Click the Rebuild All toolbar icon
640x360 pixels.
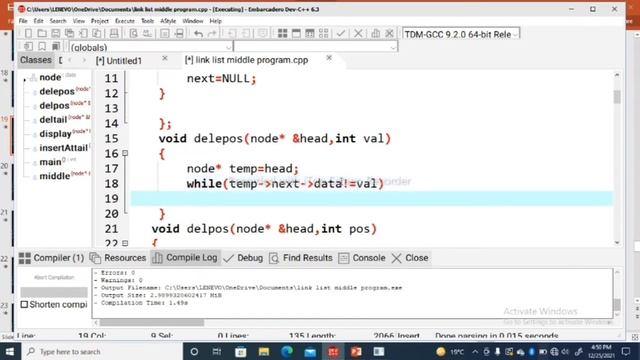[324, 34]
